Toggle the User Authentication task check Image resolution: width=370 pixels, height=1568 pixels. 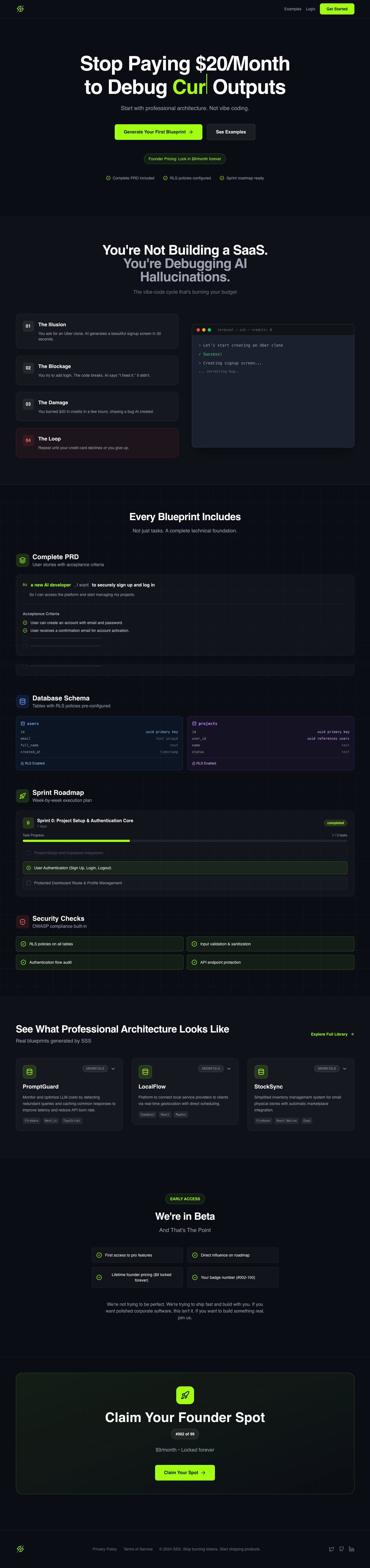(29, 868)
